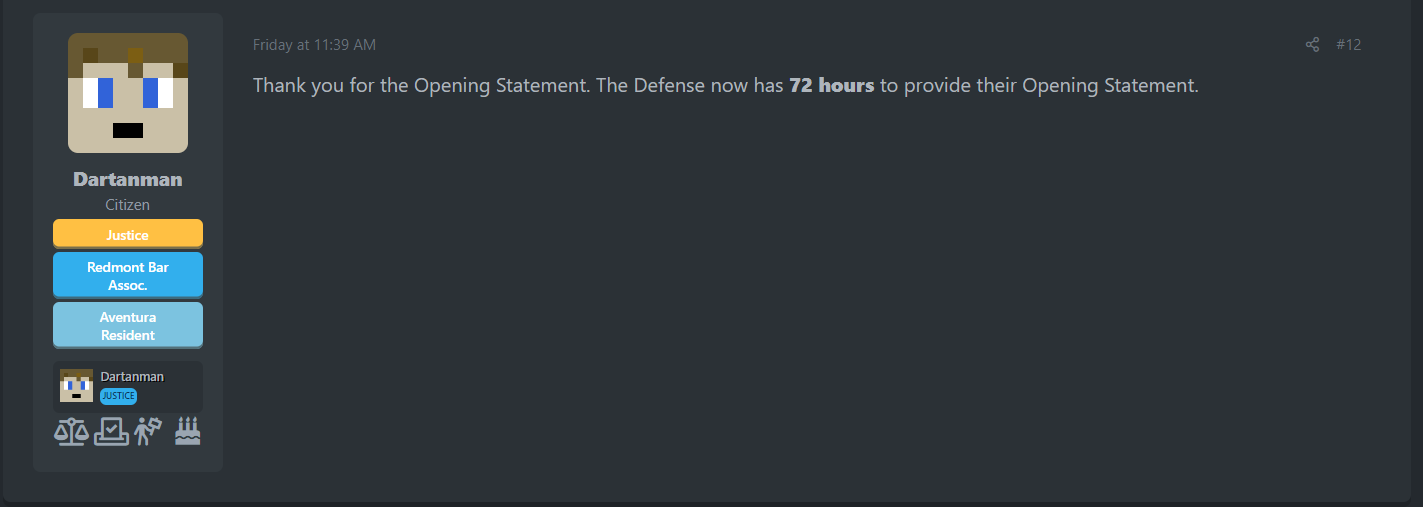Click the protester with sign badge icon
Viewport: 1423px width, 507px height.
(x=148, y=431)
